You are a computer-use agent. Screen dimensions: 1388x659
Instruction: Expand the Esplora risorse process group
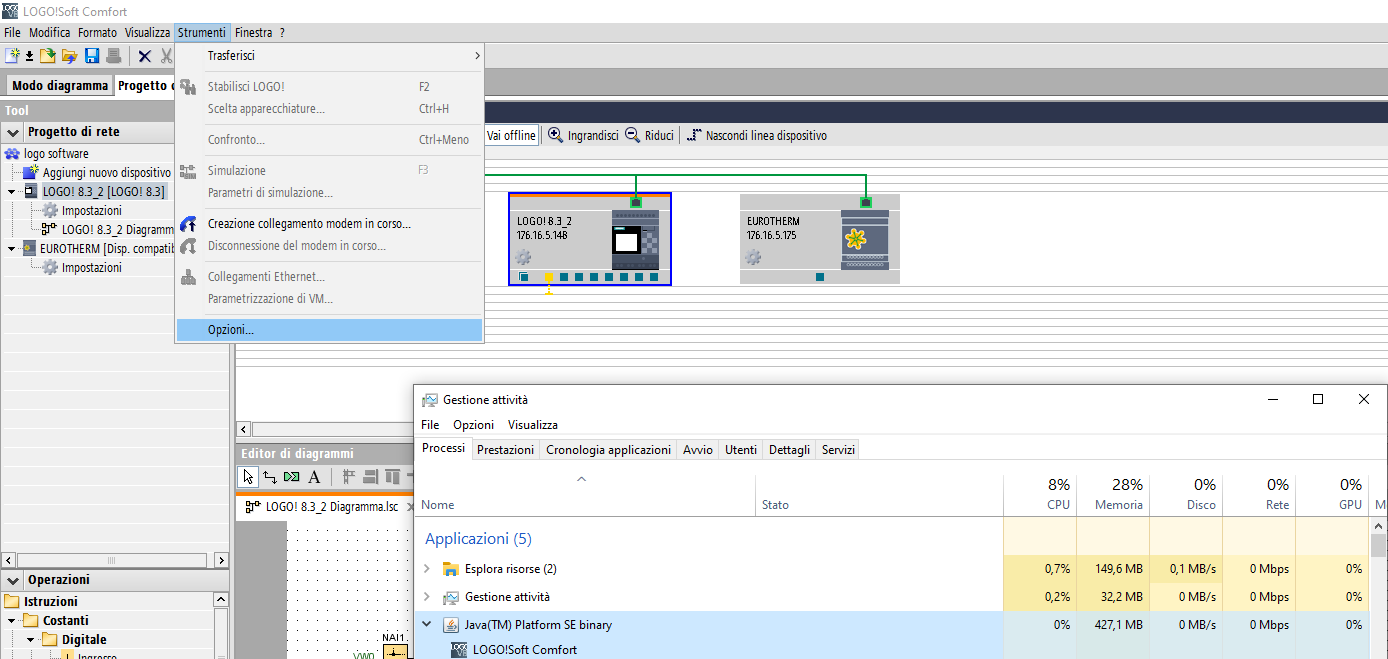click(x=428, y=569)
